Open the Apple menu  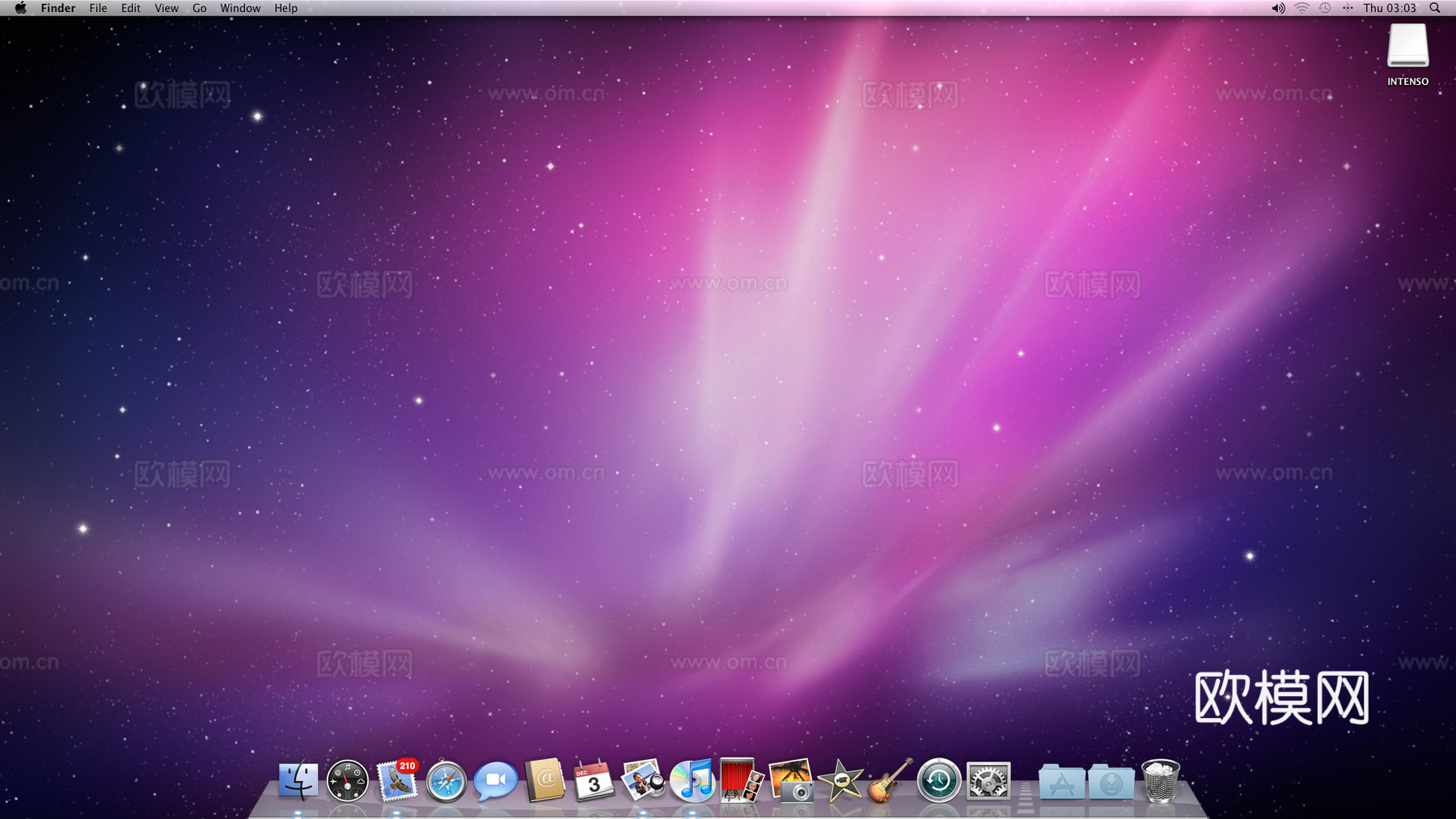point(20,8)
